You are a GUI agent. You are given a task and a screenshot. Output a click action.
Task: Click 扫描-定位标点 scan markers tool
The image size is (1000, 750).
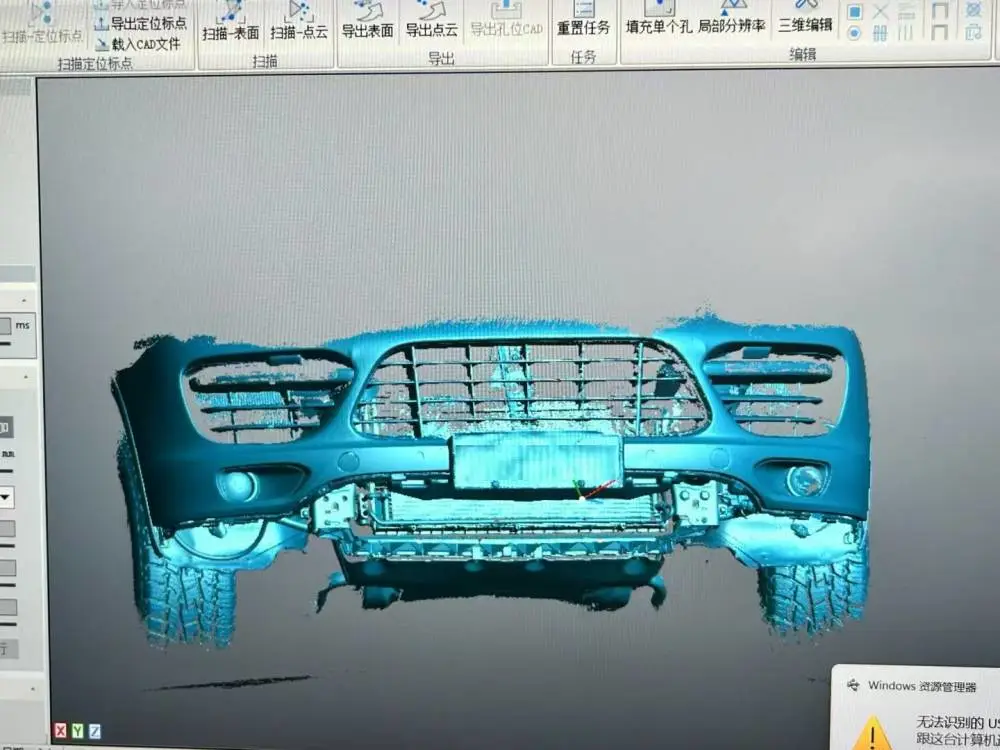click(x=41, y=24)
